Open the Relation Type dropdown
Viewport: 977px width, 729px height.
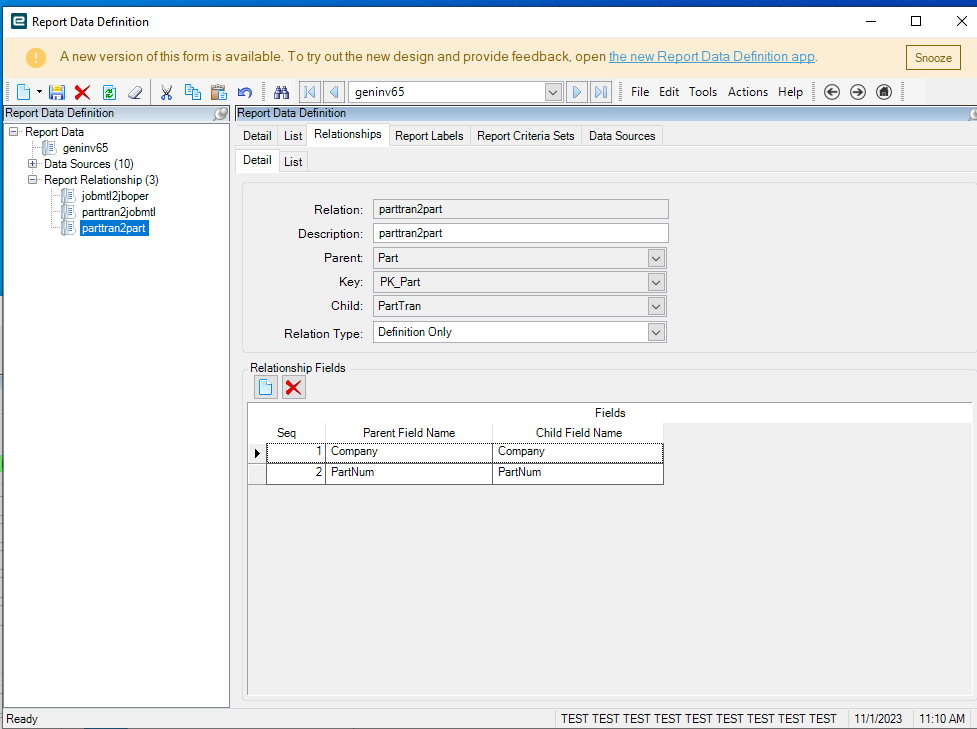[656, 332]
